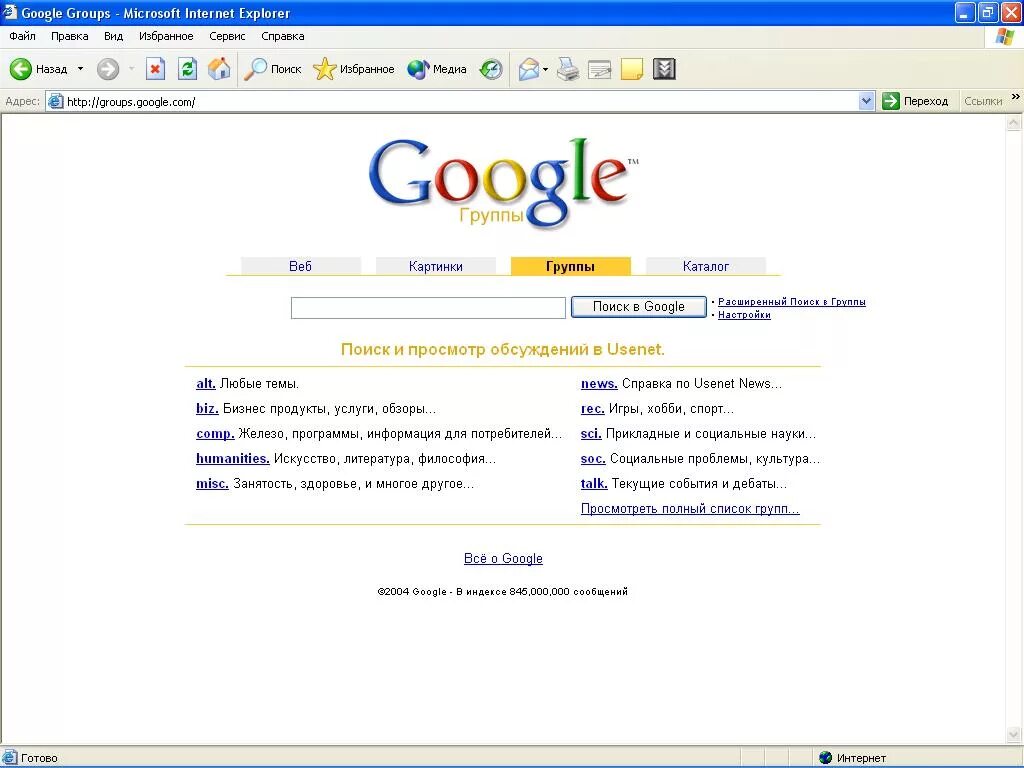Viewport: 1024px width, 768px height.
Task: Open the Сервис menu
Action: pos(227,36)
